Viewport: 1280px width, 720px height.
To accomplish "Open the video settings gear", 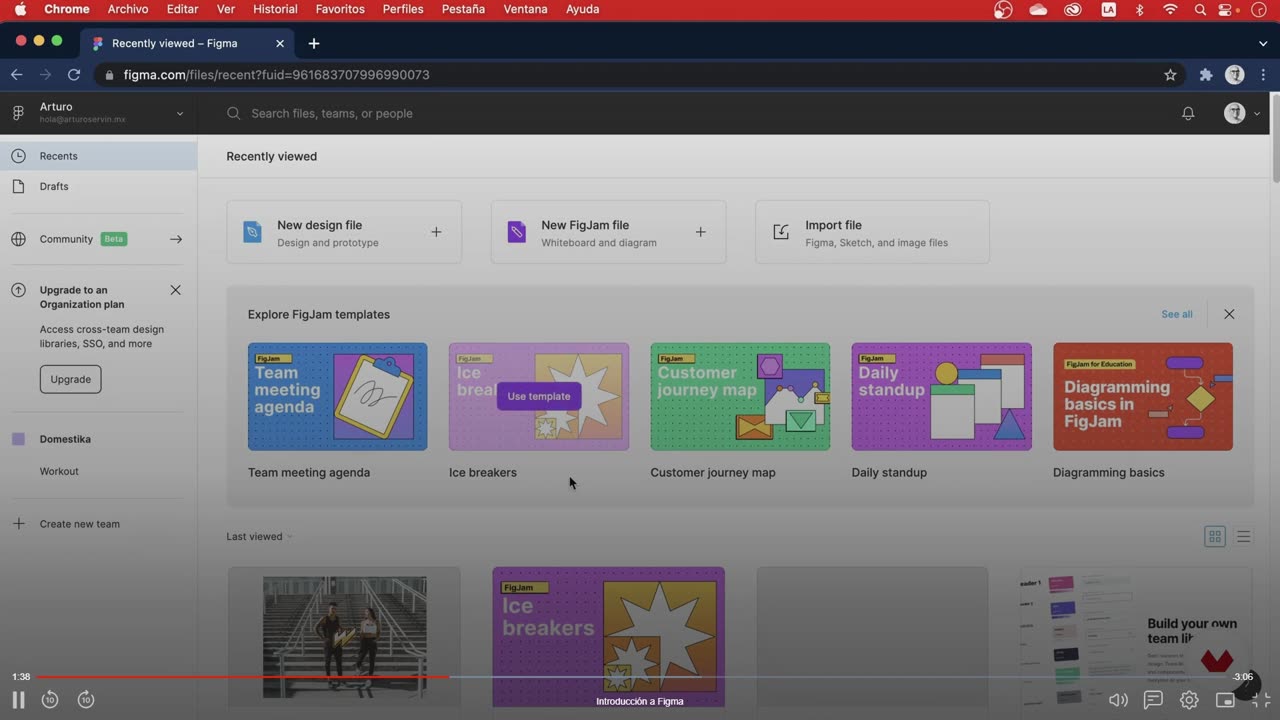I will point(1189,701).
